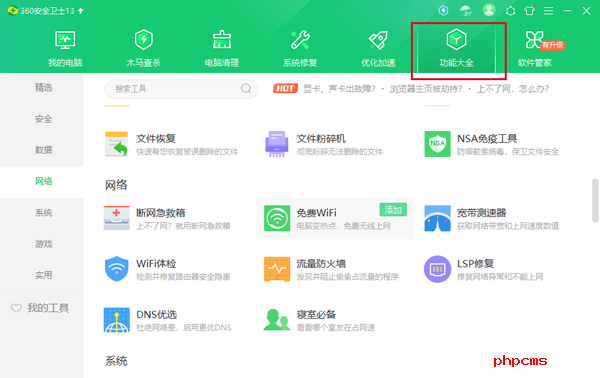Click the vertical scrollbar thumb
The image size is (600, 378).
pos(595,200)
